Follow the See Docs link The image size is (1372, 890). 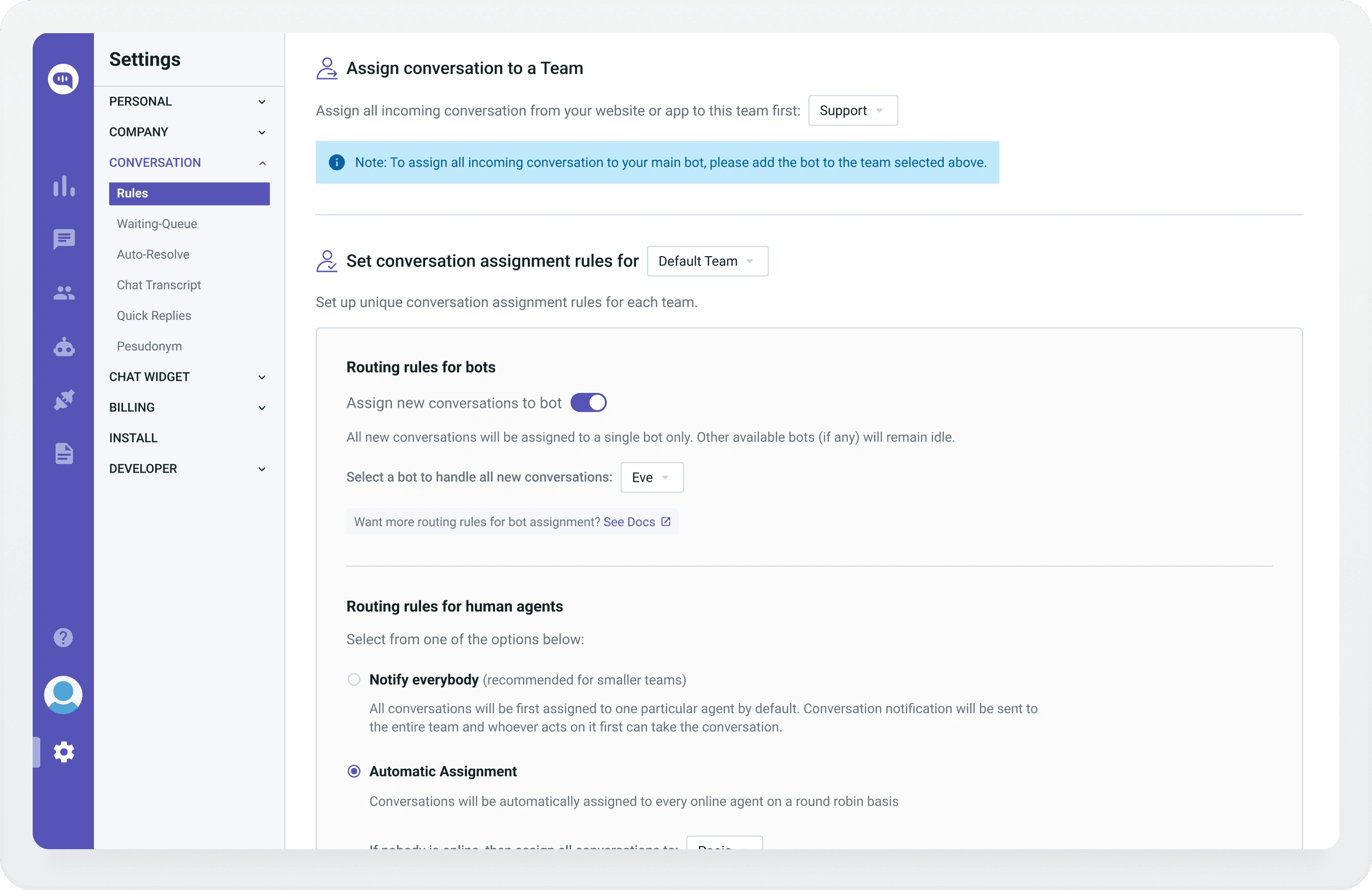(629, 522)
